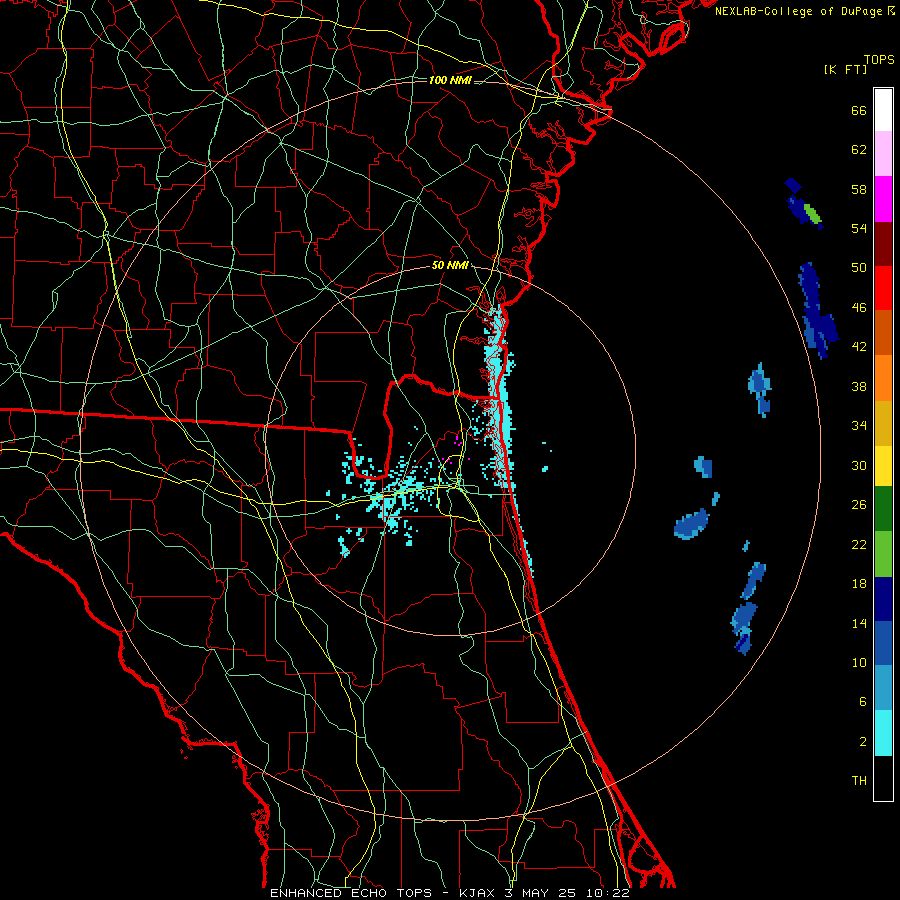Select the magenta legend color block
The width and height of the screenshot is (900, 900).
coord(883,199)
